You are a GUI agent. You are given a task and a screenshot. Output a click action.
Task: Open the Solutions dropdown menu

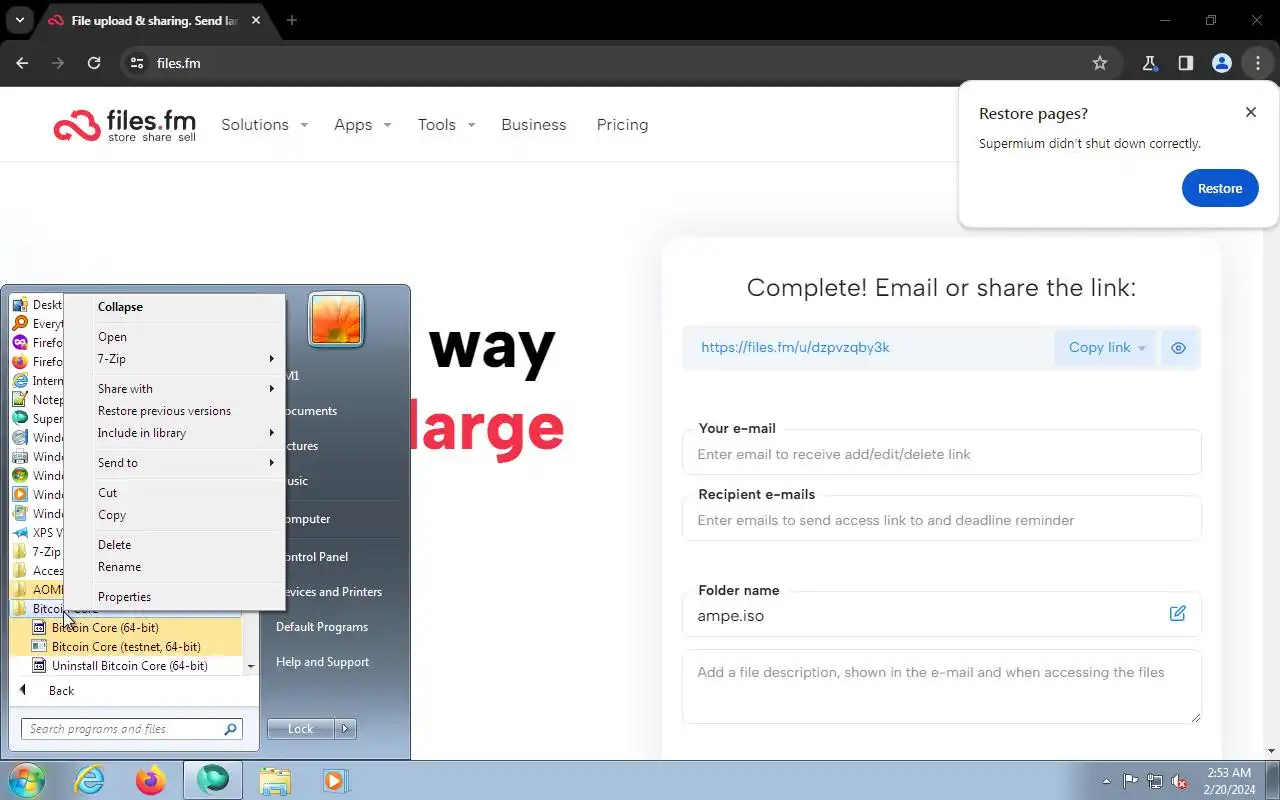tap(264, 125)
